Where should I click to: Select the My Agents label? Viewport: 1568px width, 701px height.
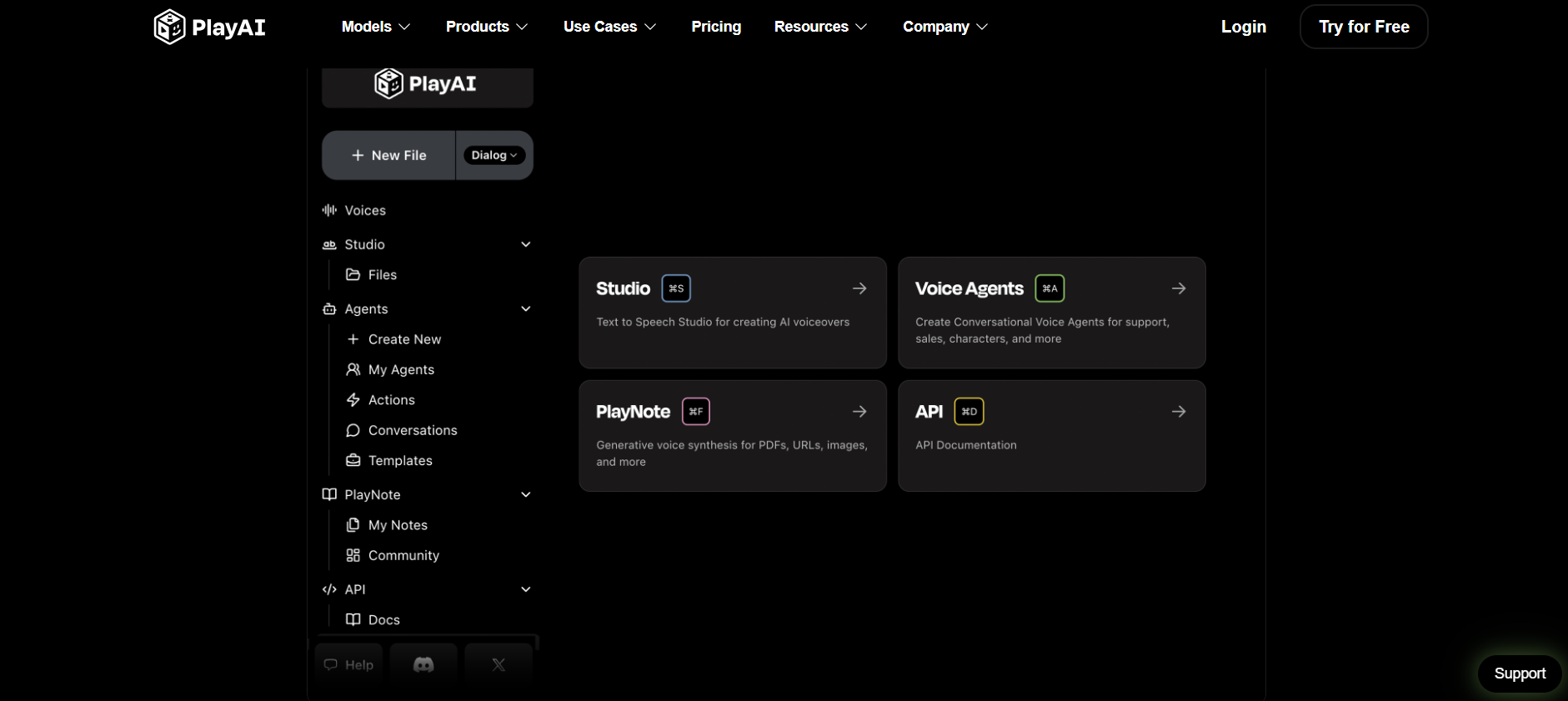(401, 369)
